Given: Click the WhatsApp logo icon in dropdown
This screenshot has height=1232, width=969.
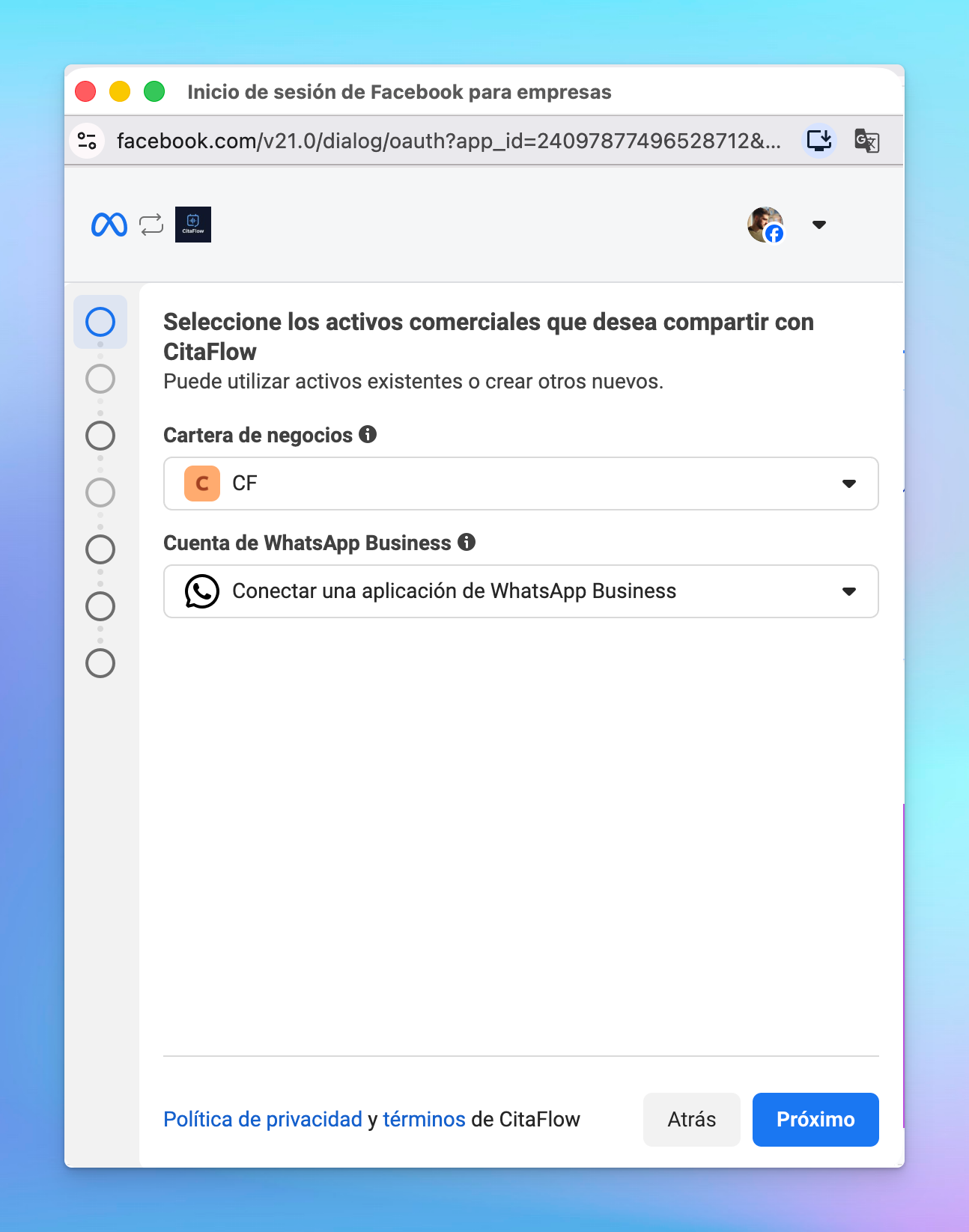Looking at the screenshot, I should tap(202, 591).
